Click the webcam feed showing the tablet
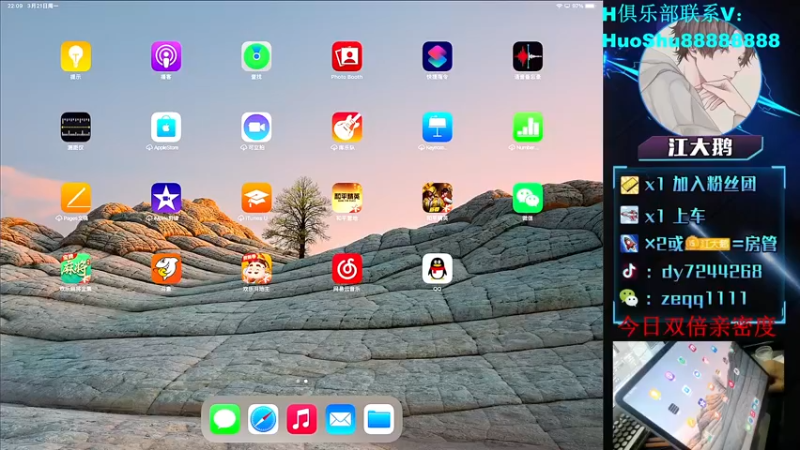Screen dimensions: 800x450 [698, 395]
